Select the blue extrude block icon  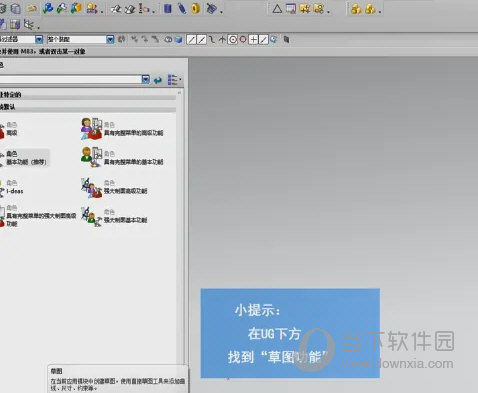[168, 8]
